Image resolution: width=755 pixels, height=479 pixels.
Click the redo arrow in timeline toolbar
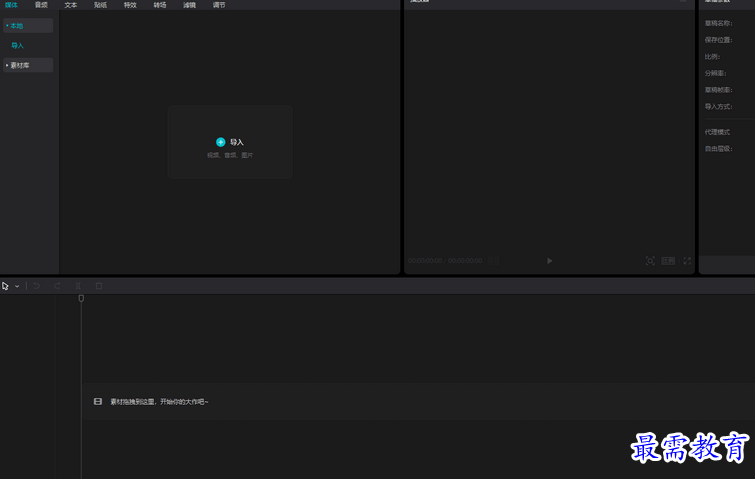pyautogui.click(x=57, y=286)
